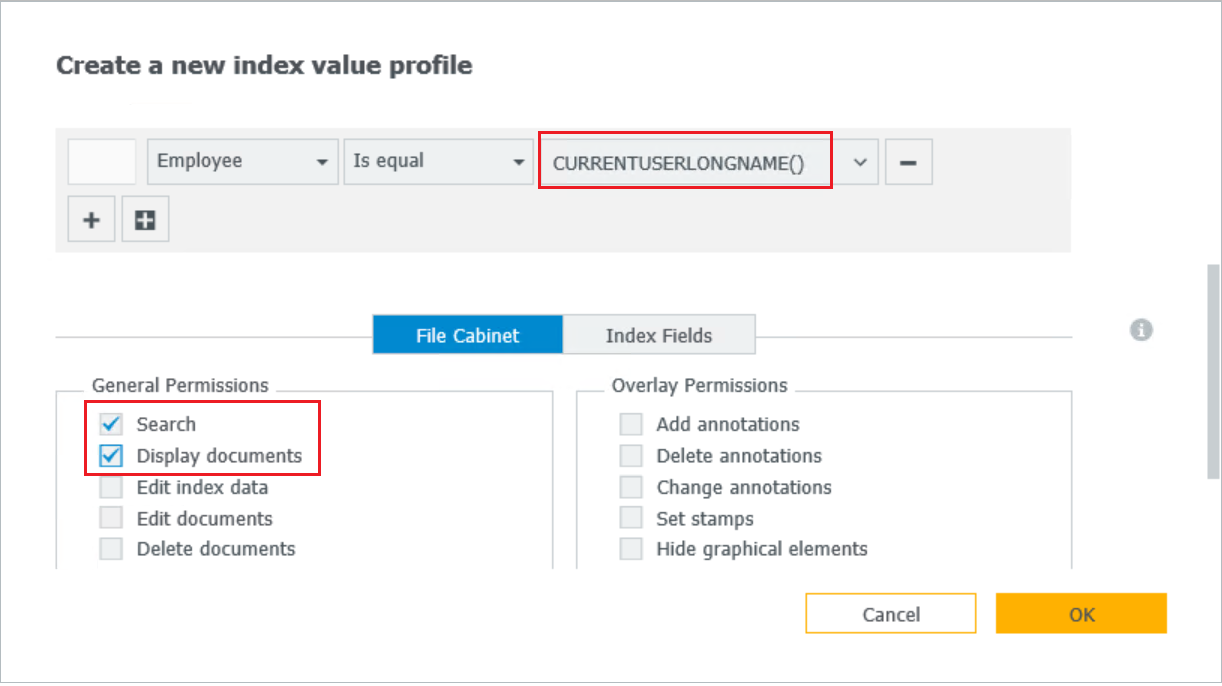This screenshot has width=1222, height=686.
Task: Switch to the Index Fields tab
Action: click(658, 336)
